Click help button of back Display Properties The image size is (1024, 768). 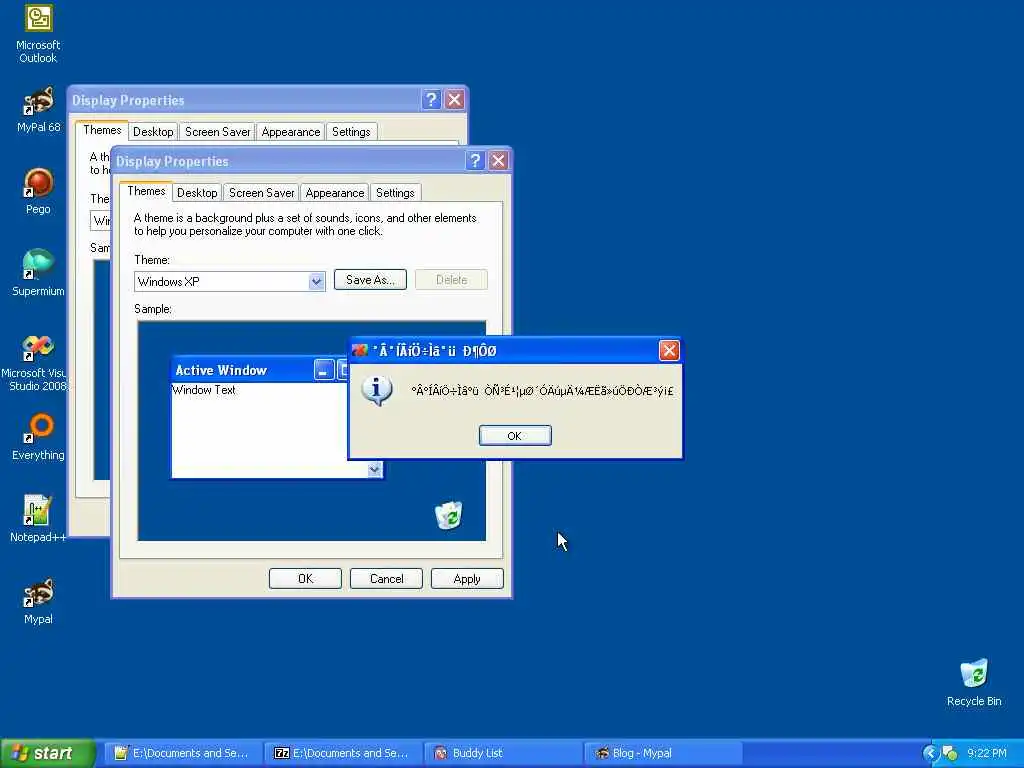pyautogui.click(x=431, y=100)
